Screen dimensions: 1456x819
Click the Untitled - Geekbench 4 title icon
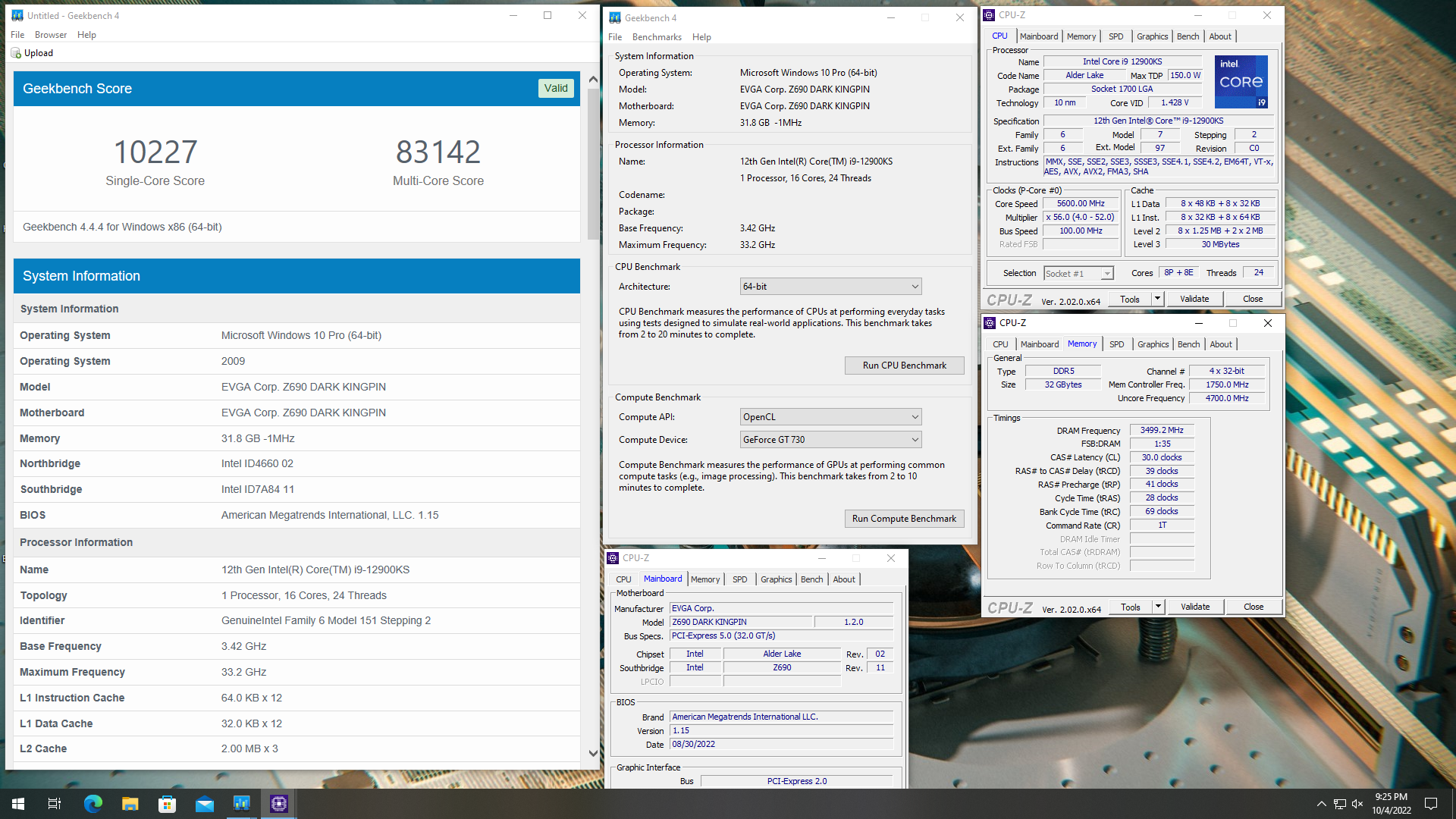pos(17,15)
